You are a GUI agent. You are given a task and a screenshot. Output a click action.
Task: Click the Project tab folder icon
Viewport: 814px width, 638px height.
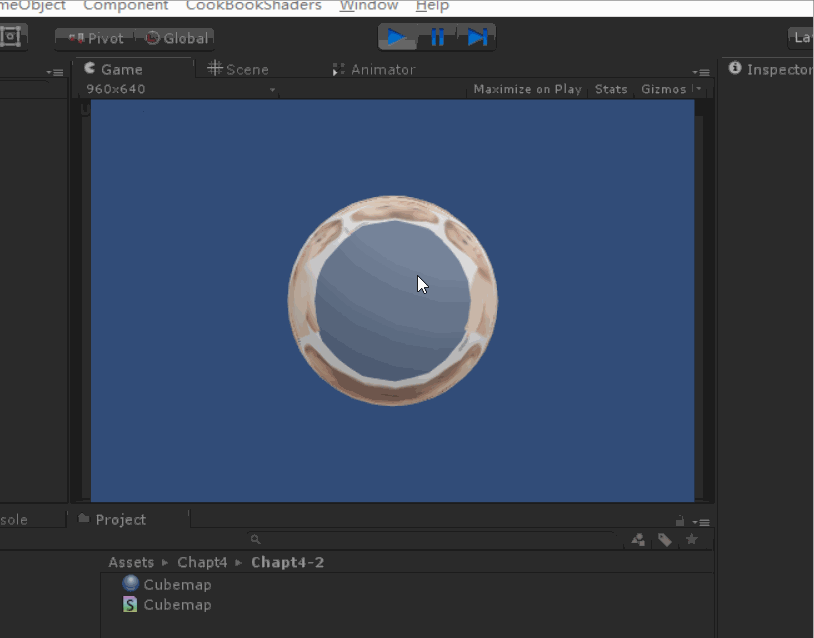point(84,518)
